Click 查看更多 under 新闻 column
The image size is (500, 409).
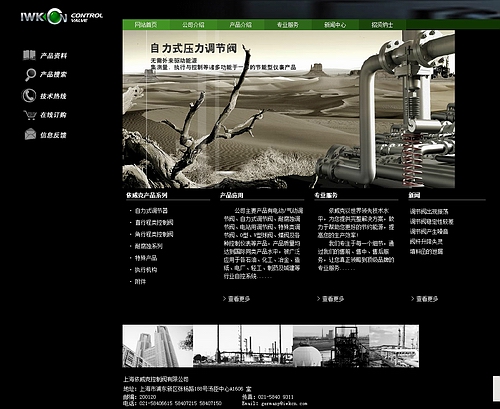click(x=424, y=299)
